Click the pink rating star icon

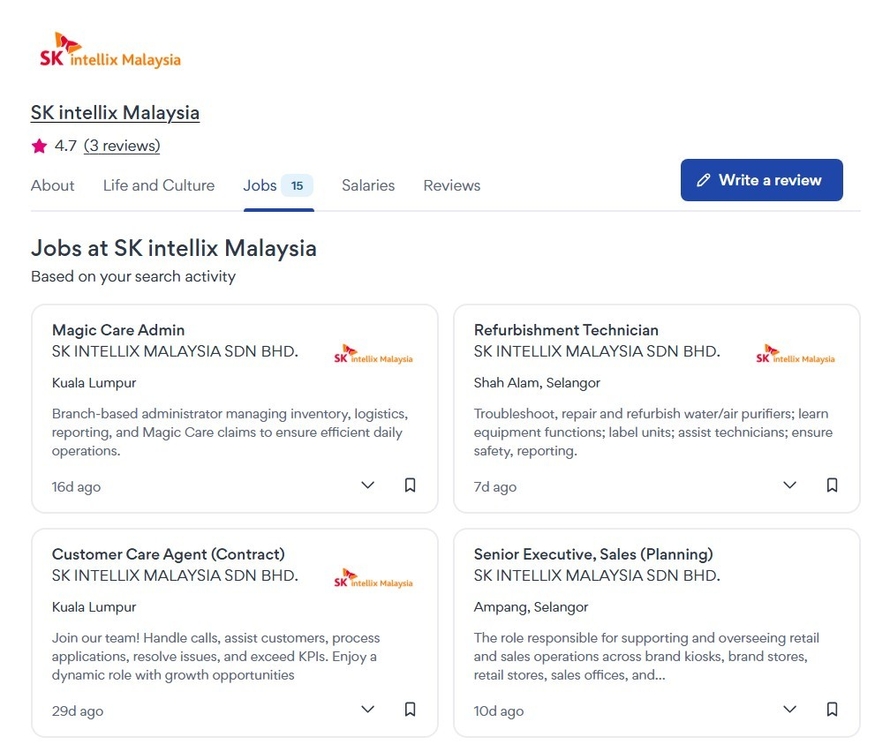39,146
